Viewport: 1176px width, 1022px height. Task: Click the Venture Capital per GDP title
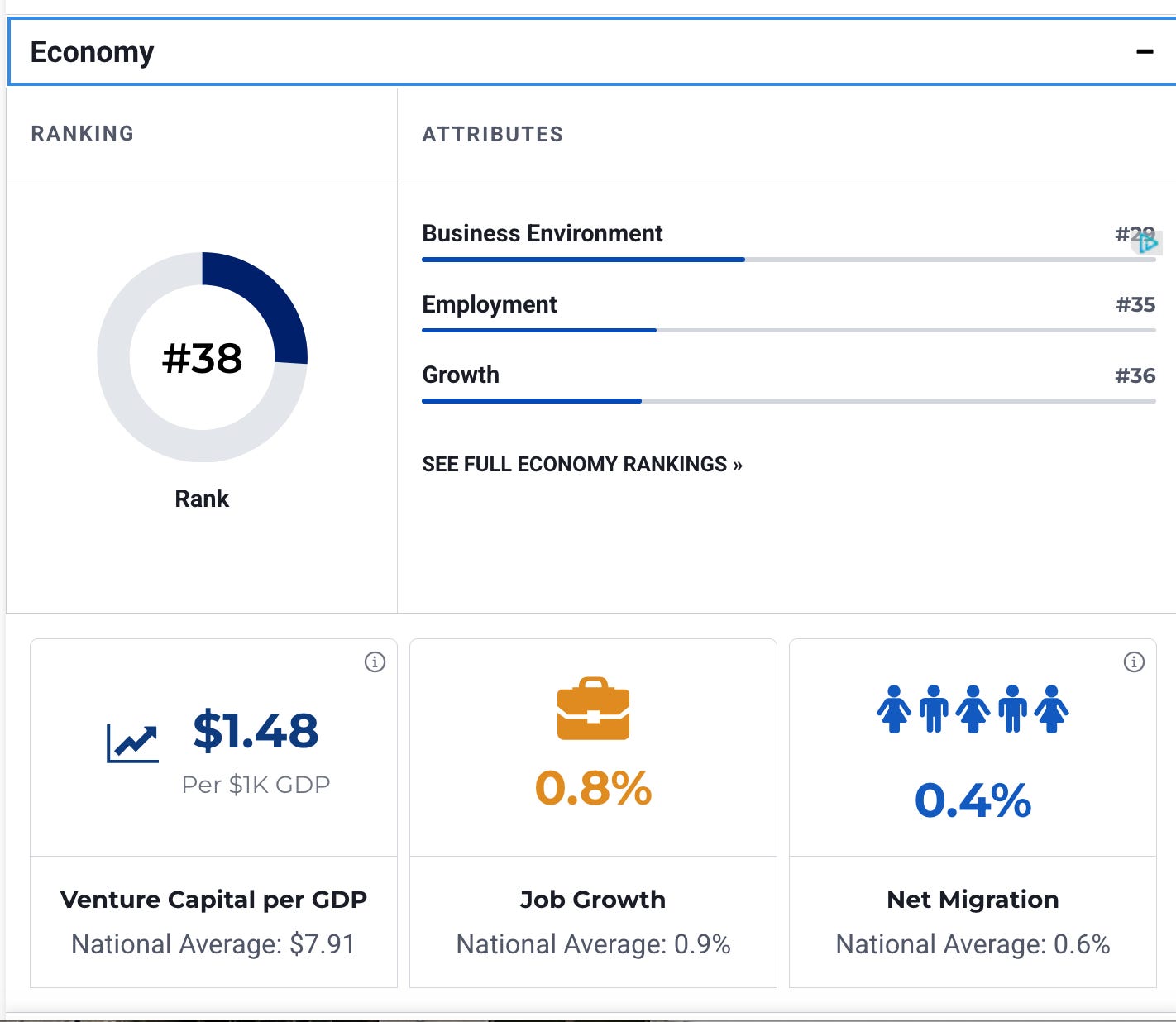(x=213, y=900)
